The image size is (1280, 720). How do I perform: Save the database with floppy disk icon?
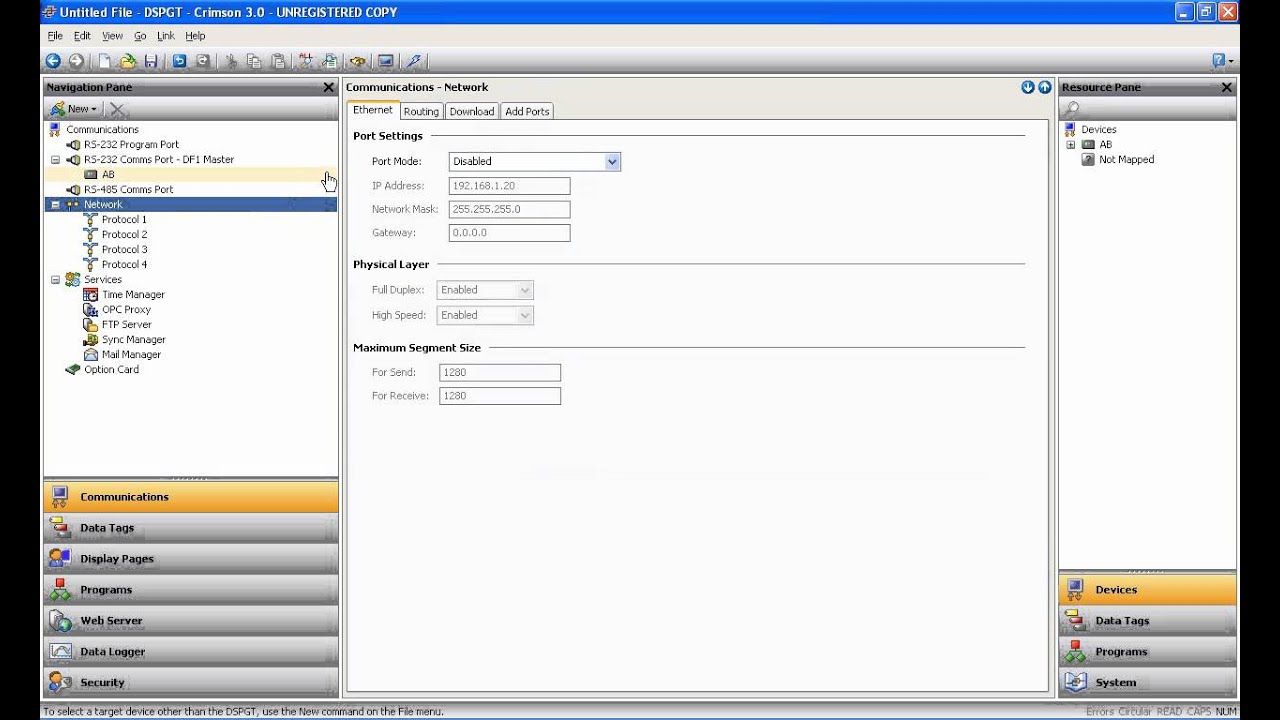coord(150,61)
